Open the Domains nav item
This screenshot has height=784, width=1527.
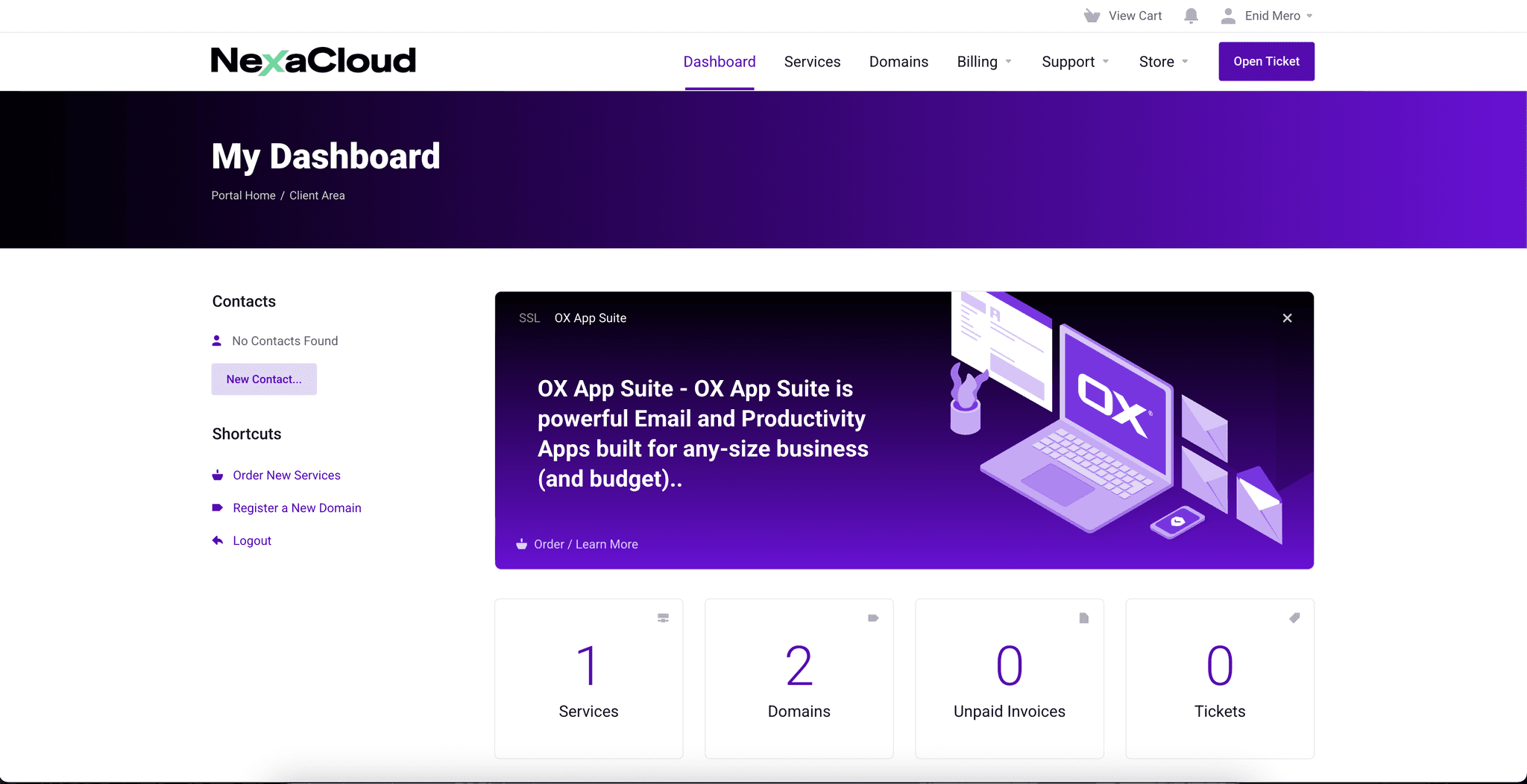(x=898, y=62)
